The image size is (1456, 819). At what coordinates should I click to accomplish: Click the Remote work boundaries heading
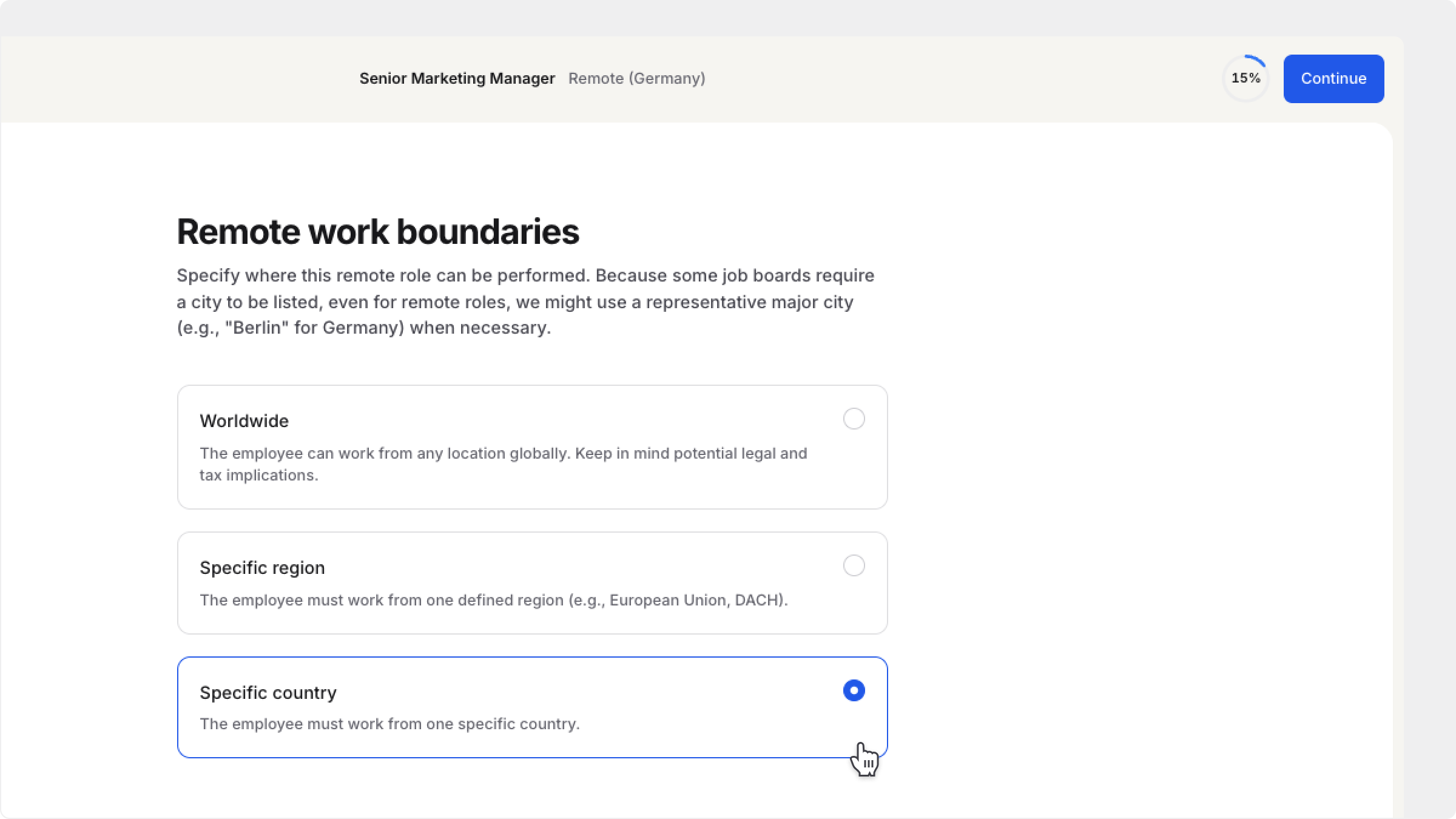coord(378,232)
